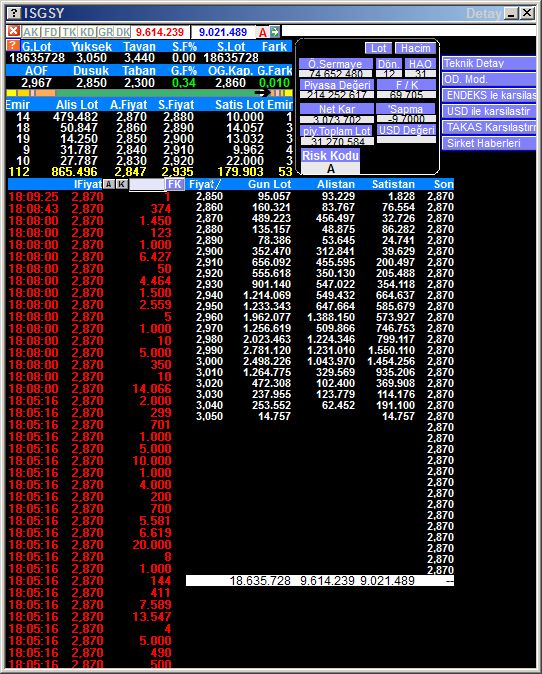Switch to the Lot view
This screenshot has height=674, width=542.
[378, 48]
